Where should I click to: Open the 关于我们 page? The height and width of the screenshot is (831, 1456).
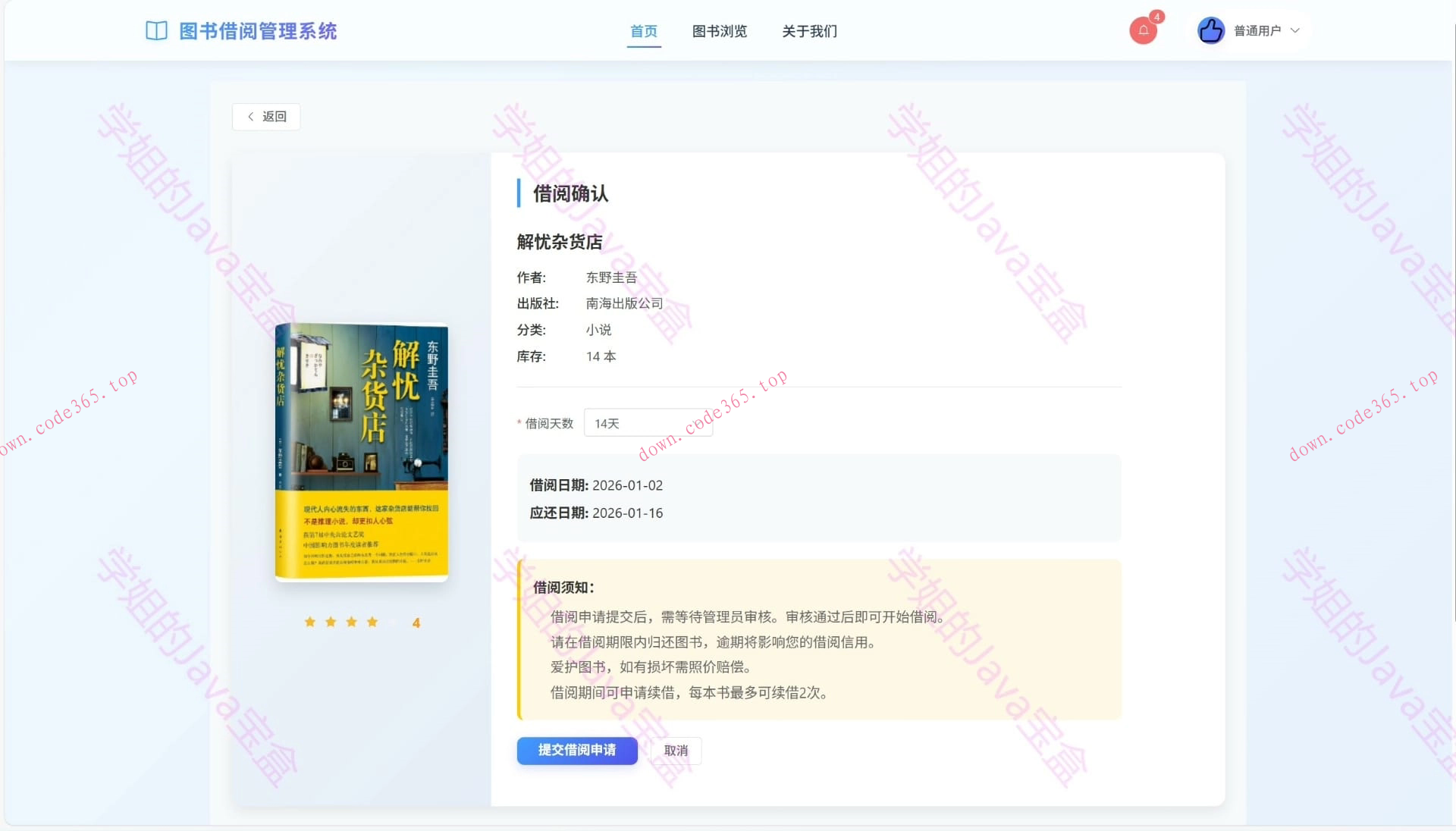[808, 32]
